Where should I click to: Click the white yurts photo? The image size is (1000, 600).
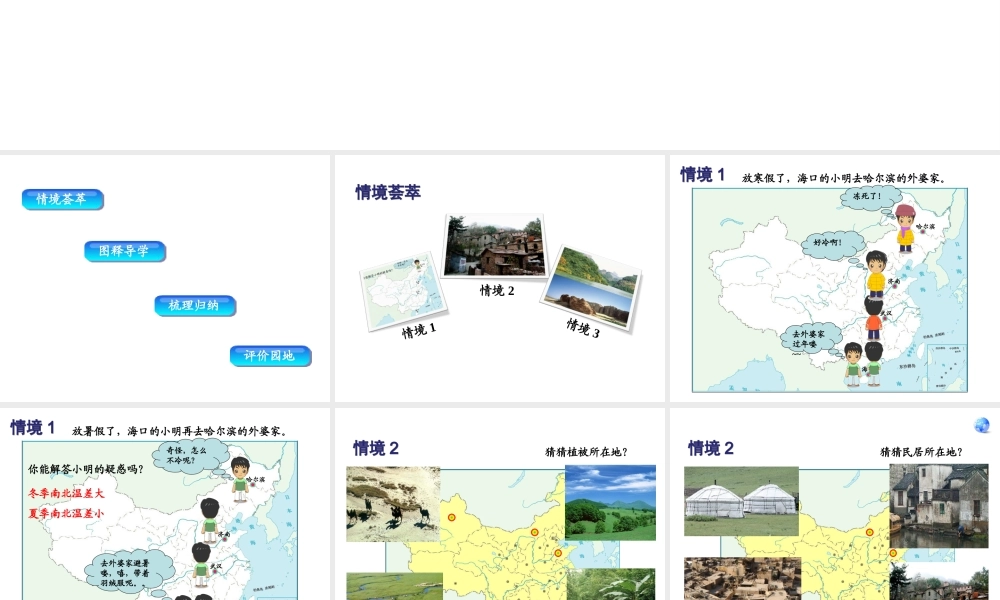click(741, 501)
